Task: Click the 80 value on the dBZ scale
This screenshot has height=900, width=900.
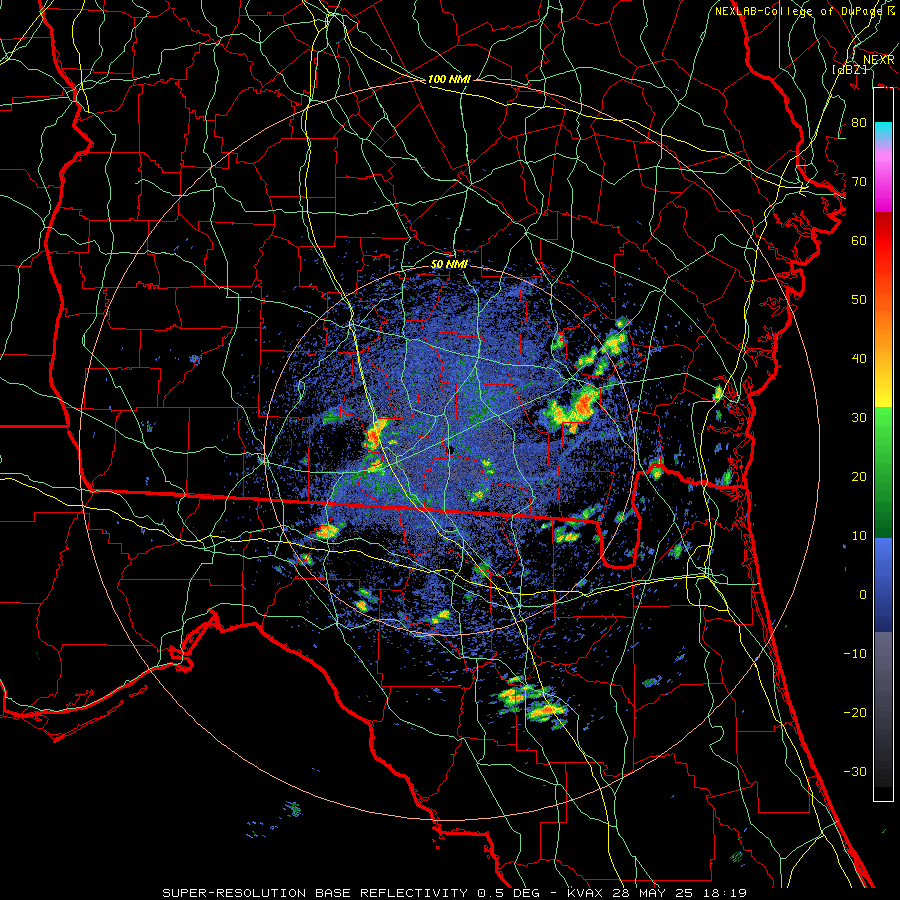Action: [x=859, y=122]
